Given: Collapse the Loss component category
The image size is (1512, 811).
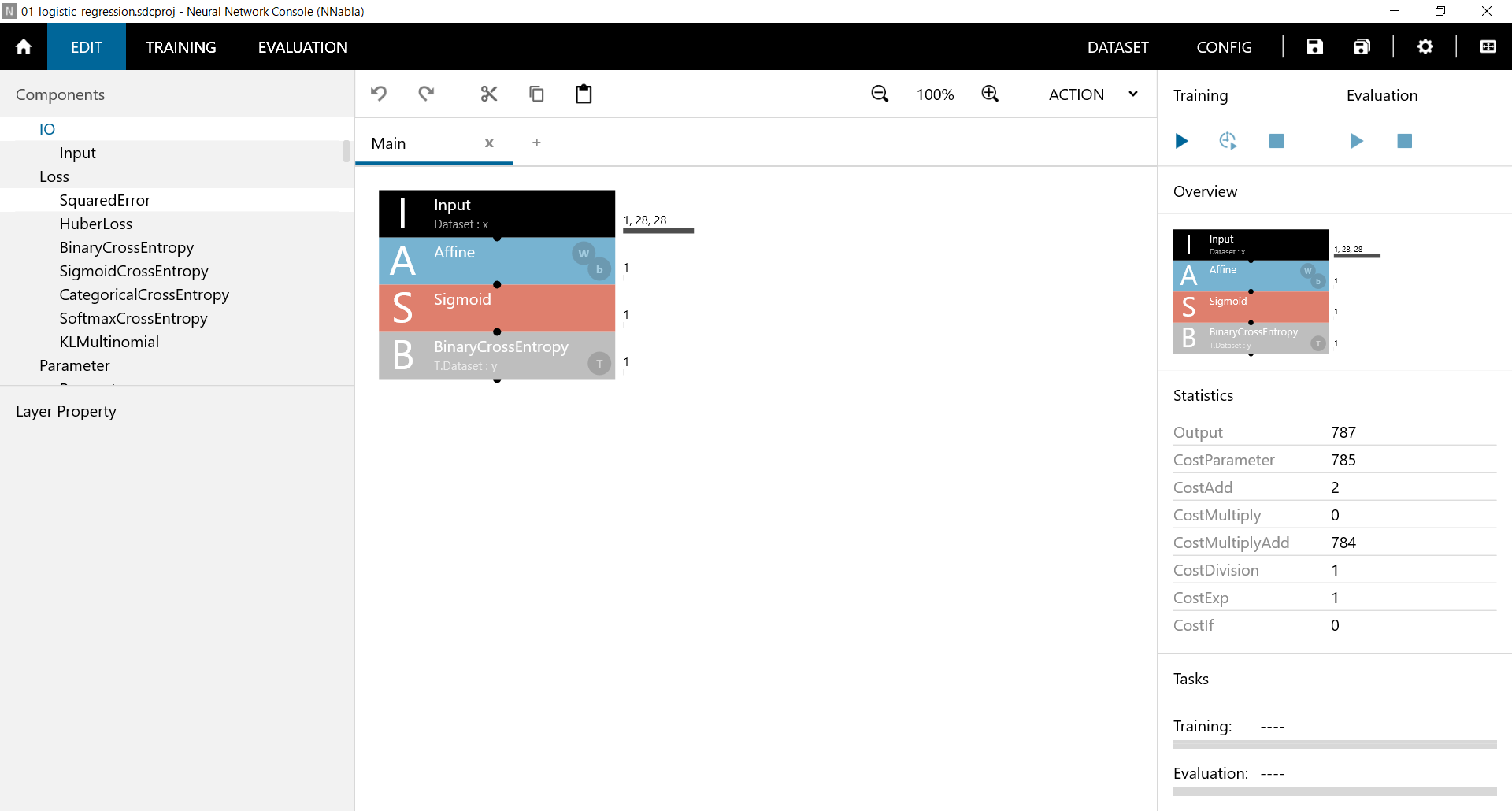Looking at the screenshot, I should click(54, 176).
